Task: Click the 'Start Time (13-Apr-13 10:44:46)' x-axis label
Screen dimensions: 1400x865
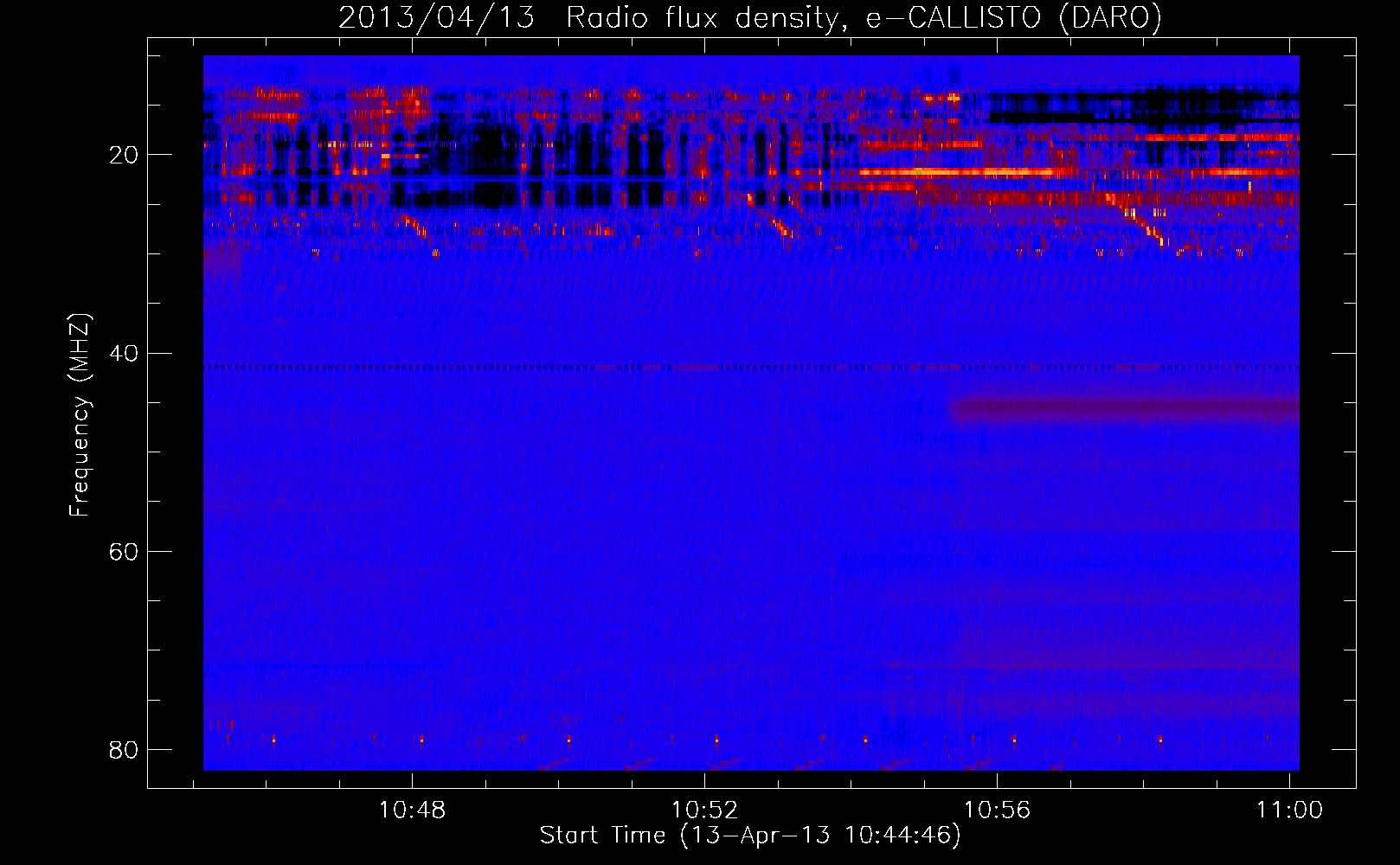Action: pos(750,836)
